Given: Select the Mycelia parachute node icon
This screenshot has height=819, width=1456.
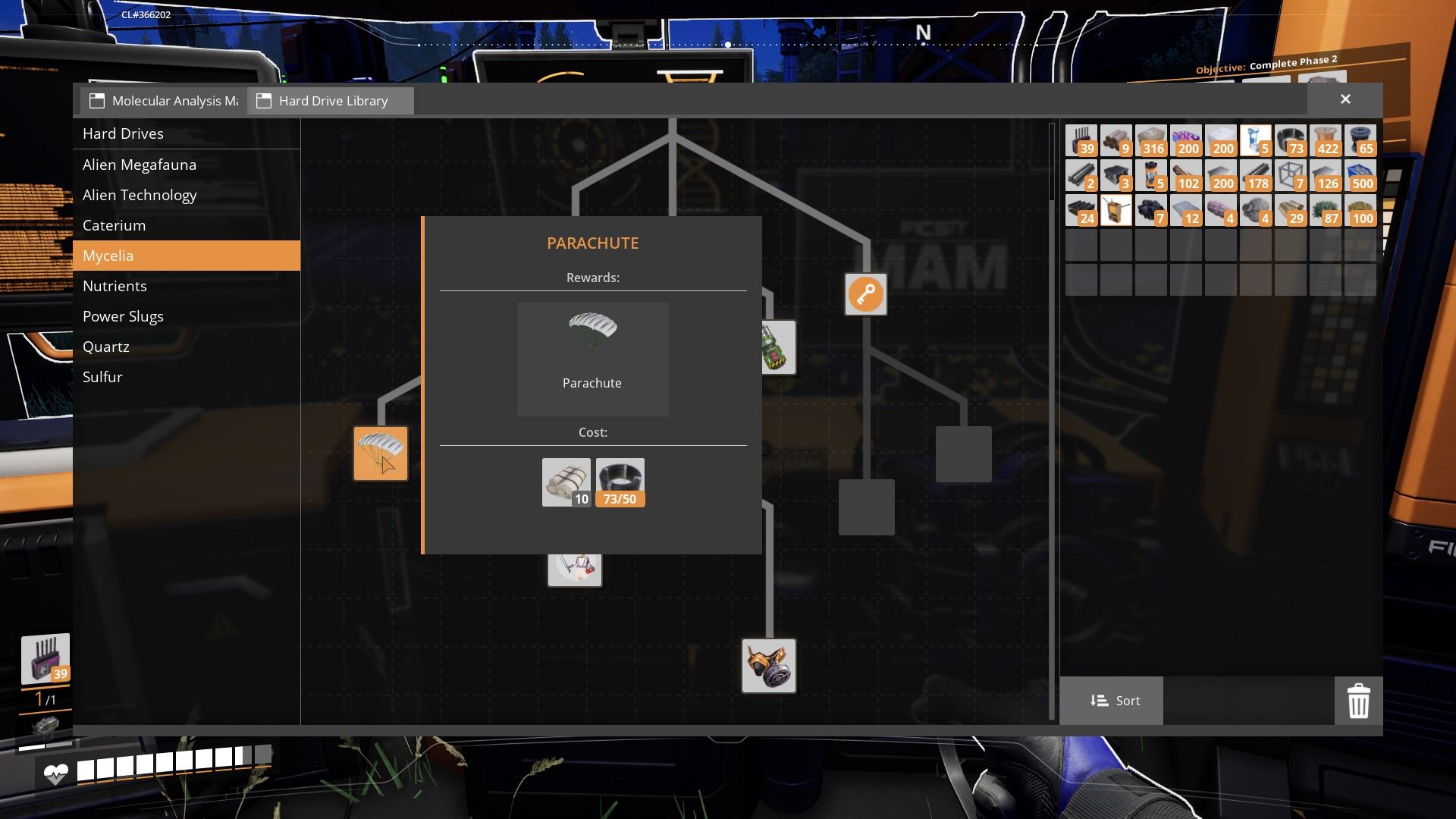Looking at the screenshot, I should [x=379, y=452].
